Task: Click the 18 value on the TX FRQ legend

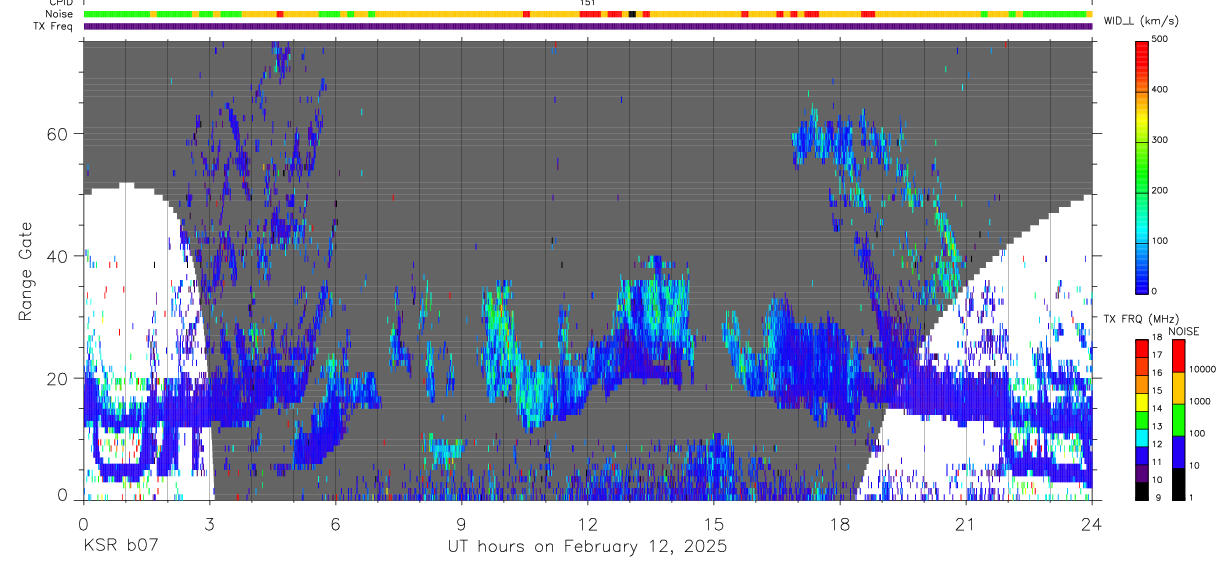Action: click(x=1158, y=338)
